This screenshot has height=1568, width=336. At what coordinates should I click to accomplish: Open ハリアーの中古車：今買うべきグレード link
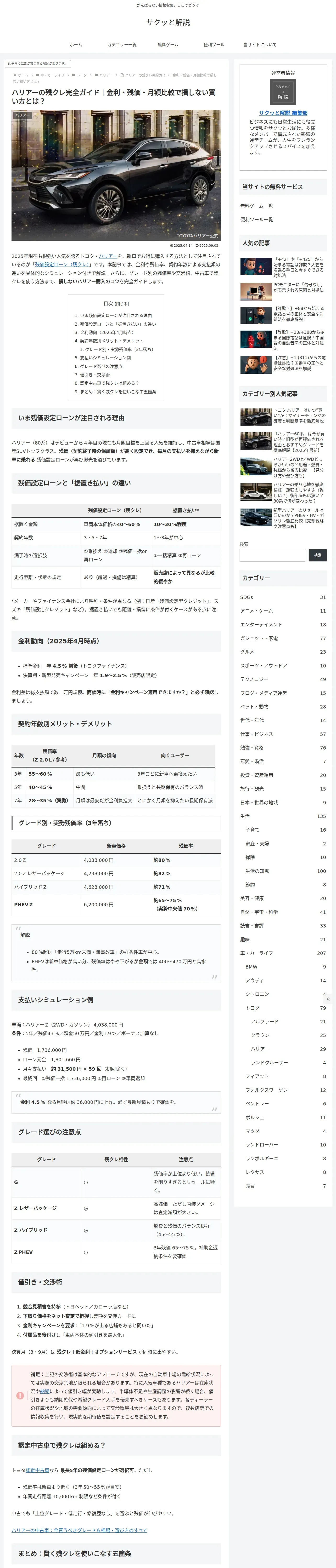79,1530
